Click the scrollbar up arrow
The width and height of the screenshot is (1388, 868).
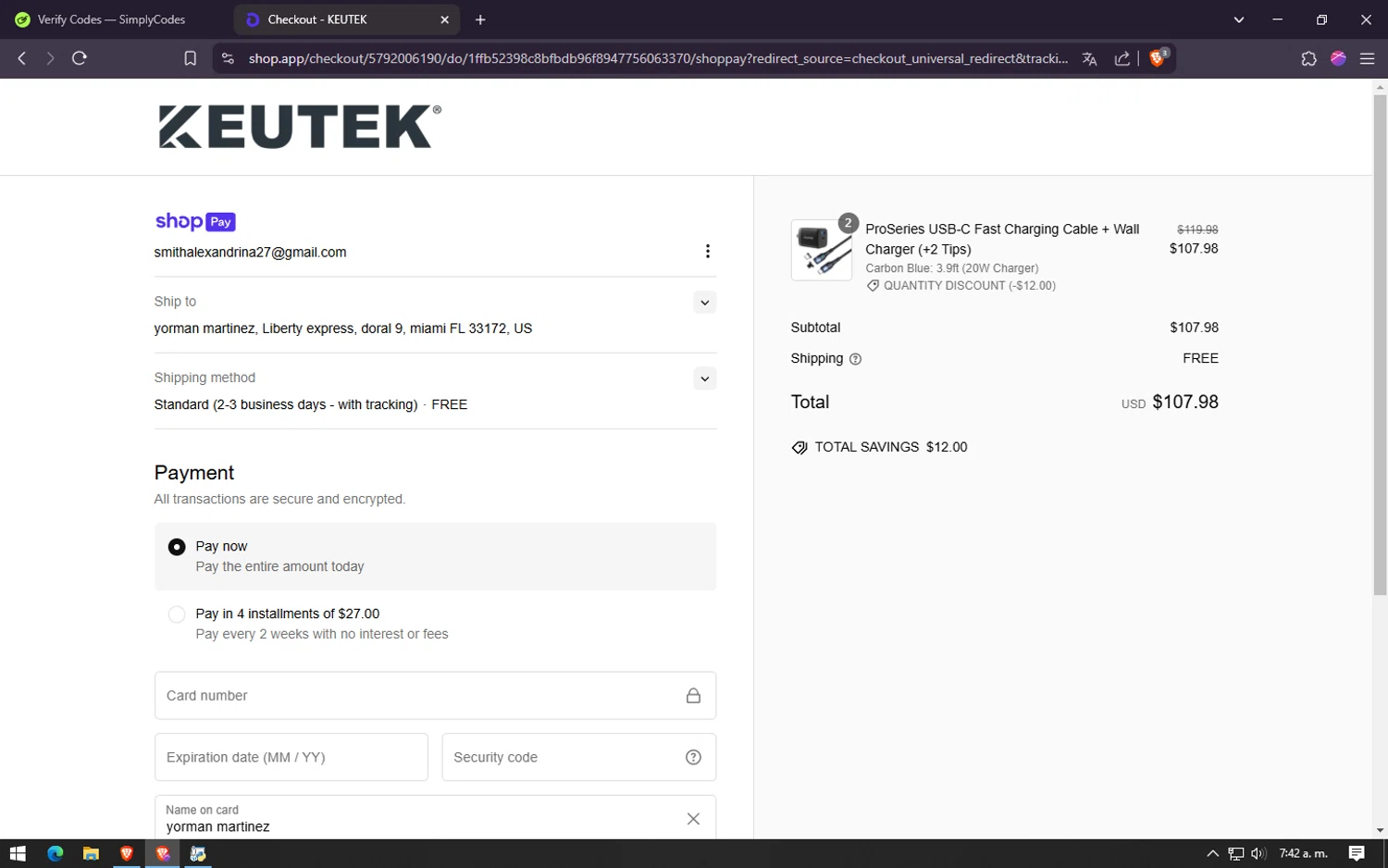click(1380, 87)
